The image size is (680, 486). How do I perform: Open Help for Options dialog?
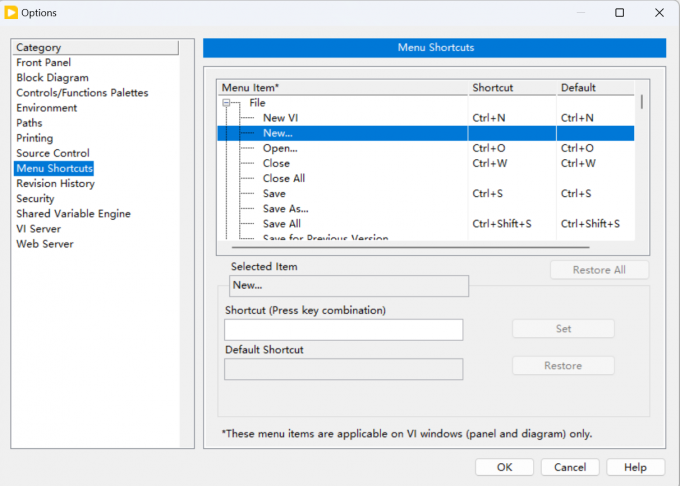pos(635,467)
